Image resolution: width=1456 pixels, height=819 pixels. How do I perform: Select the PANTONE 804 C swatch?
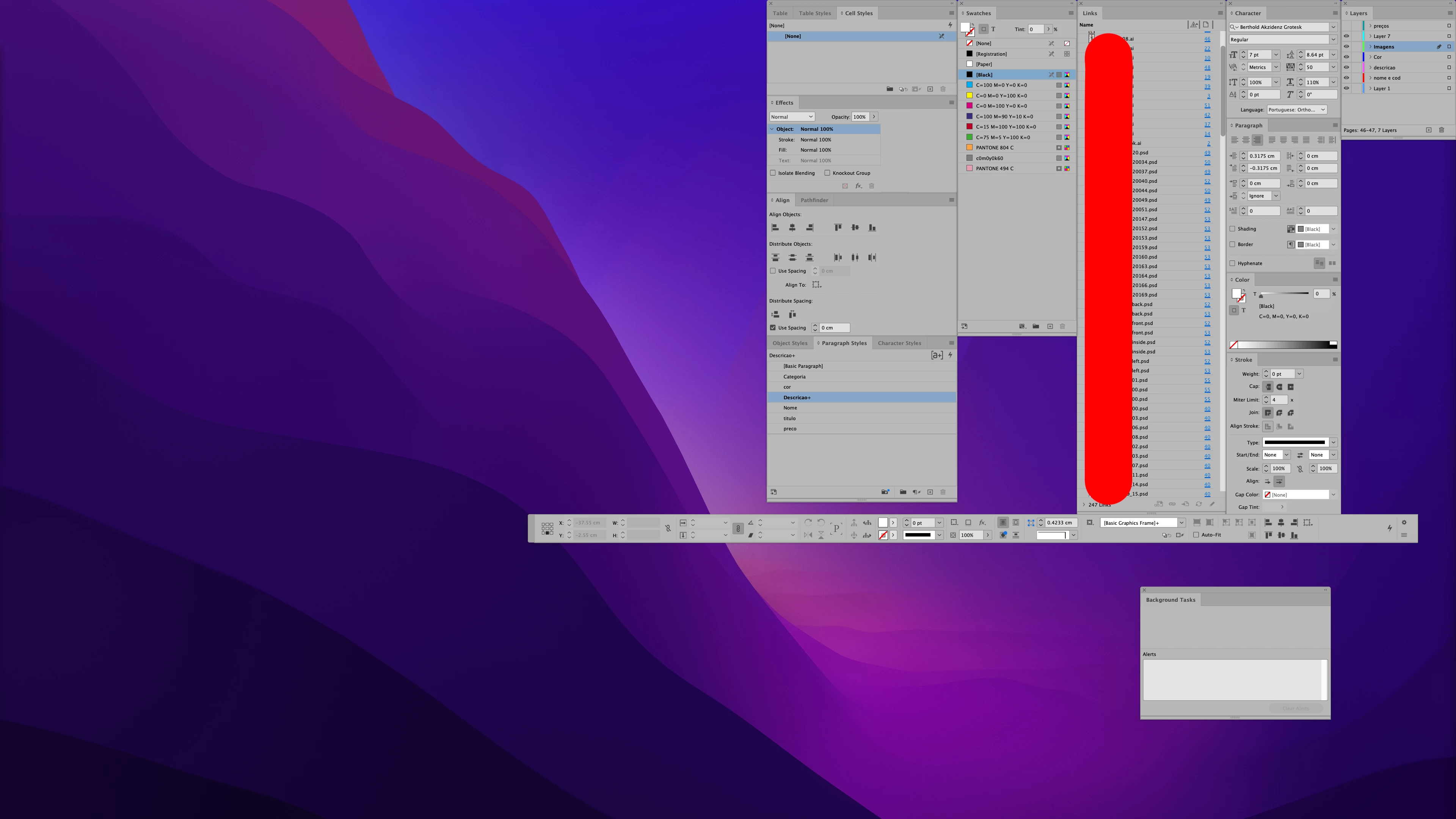994,147
